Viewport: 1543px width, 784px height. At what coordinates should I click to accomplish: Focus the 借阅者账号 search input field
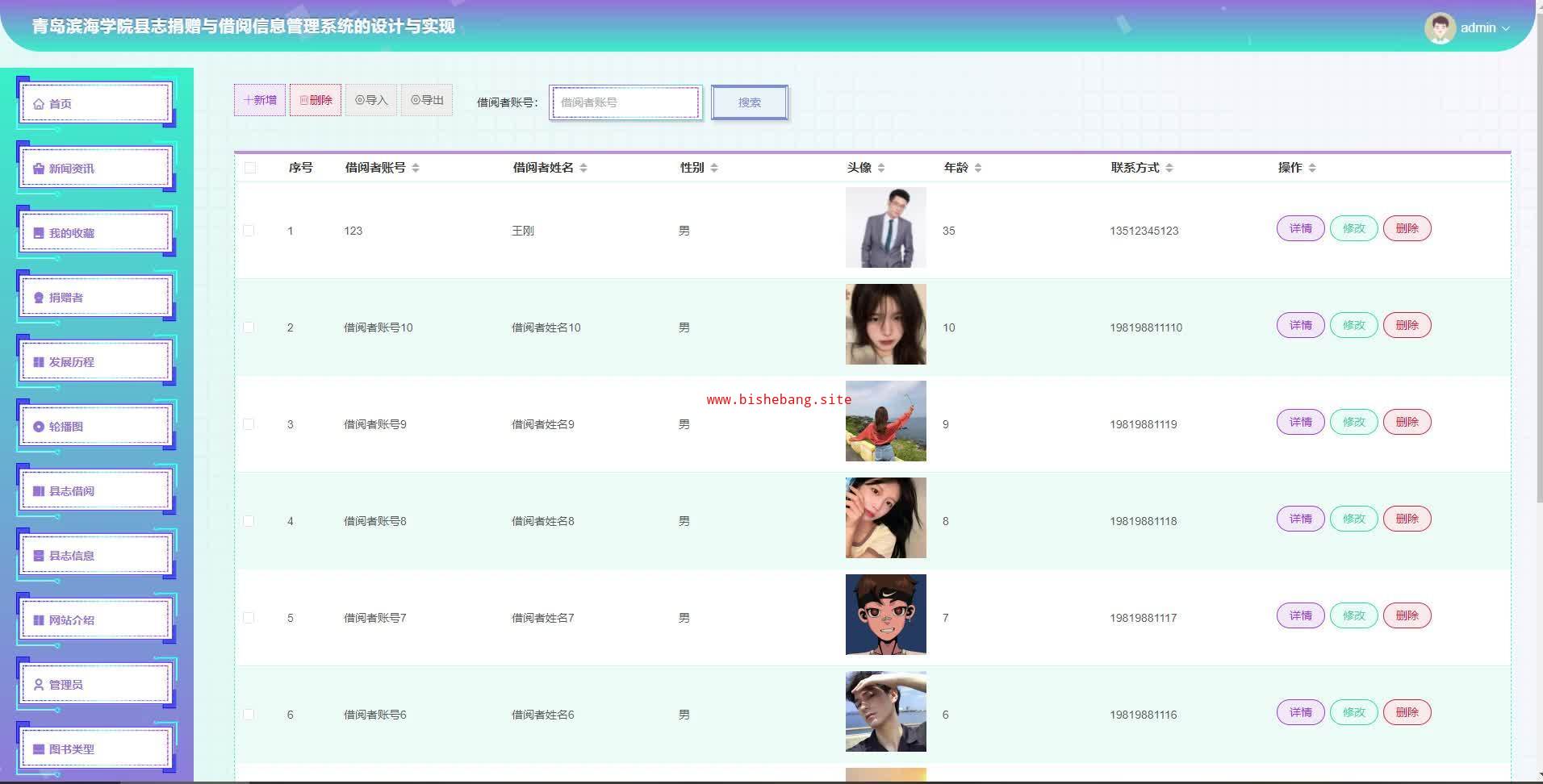tap(625, 102)
